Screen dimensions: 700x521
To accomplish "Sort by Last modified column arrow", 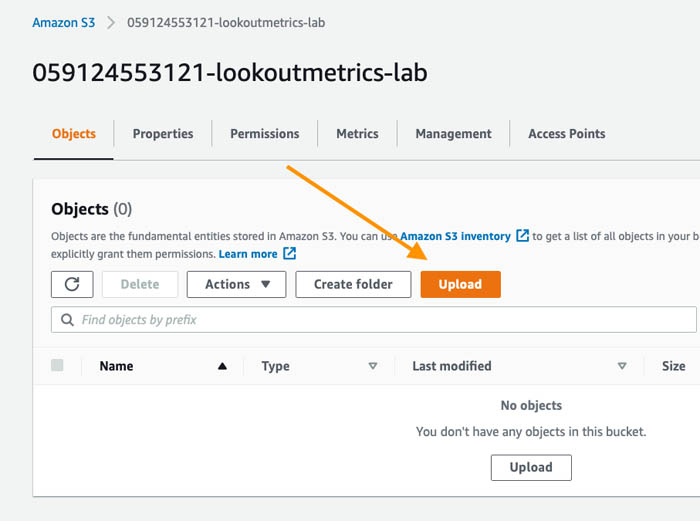I will point(622,366).
